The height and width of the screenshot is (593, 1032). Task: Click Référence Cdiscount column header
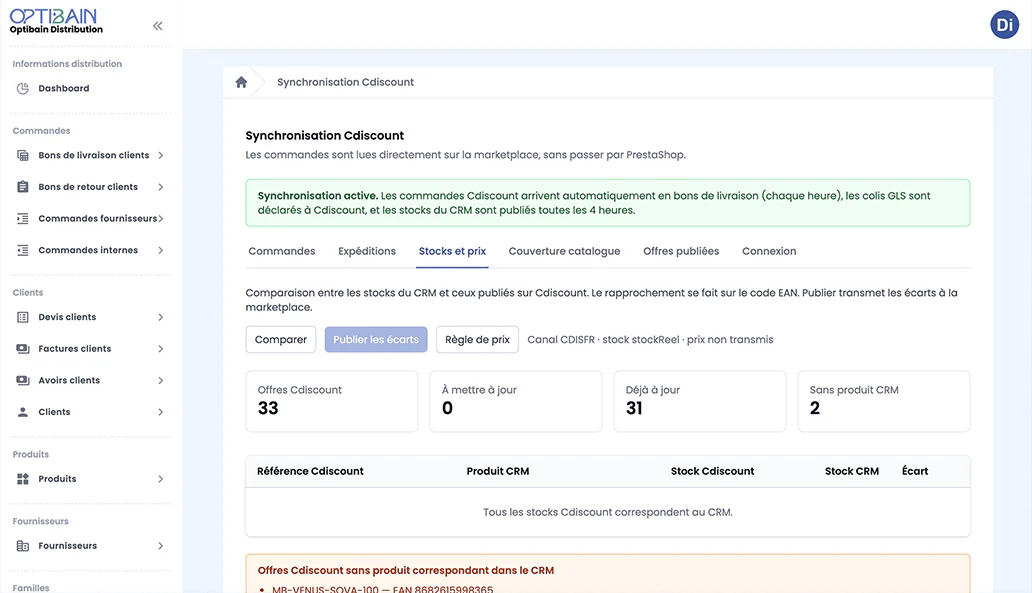pyautogui.click(x=310, y=471)
